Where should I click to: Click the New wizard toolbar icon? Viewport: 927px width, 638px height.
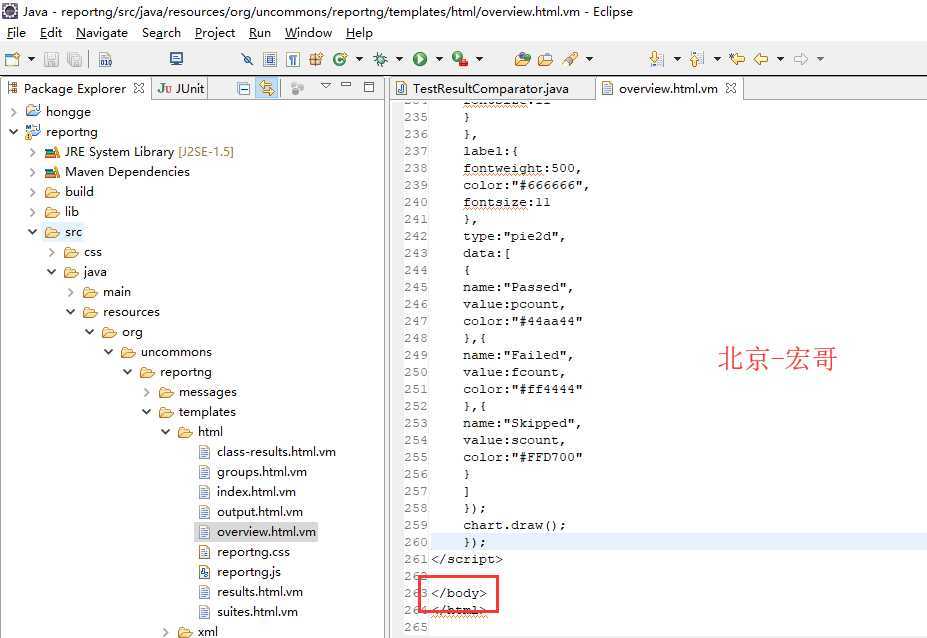point(12,59)
